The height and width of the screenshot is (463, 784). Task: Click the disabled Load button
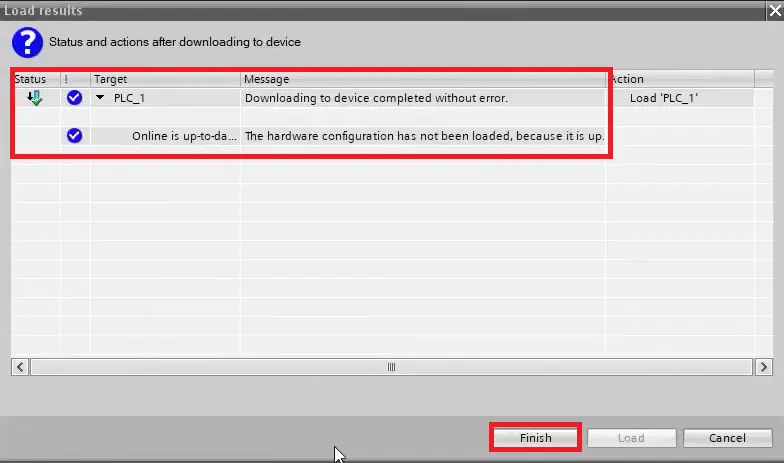pos(631,438)
